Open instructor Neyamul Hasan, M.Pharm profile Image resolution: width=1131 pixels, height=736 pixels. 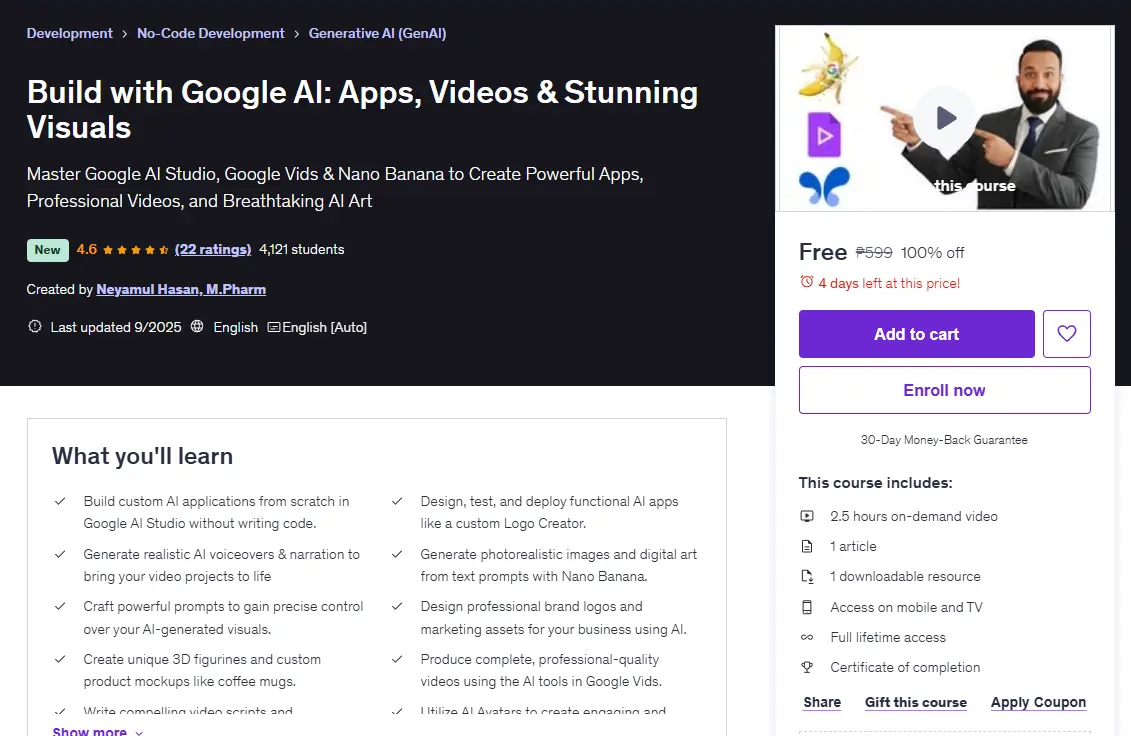coord(181,289)
